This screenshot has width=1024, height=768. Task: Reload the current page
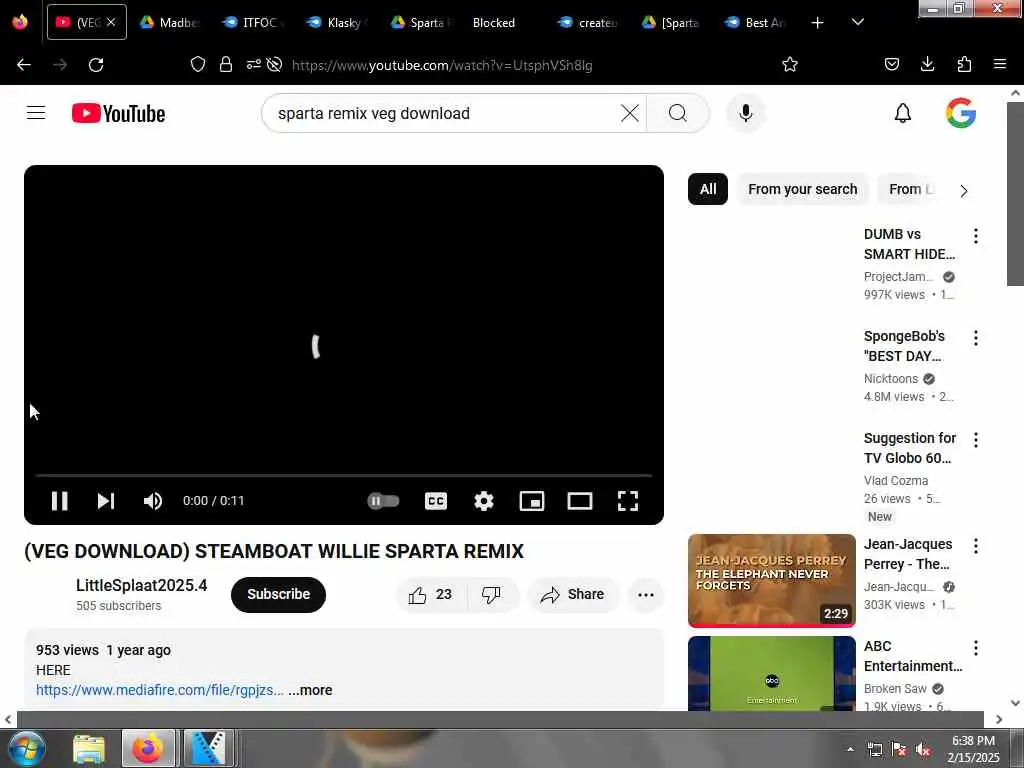[x=96, y=65]
